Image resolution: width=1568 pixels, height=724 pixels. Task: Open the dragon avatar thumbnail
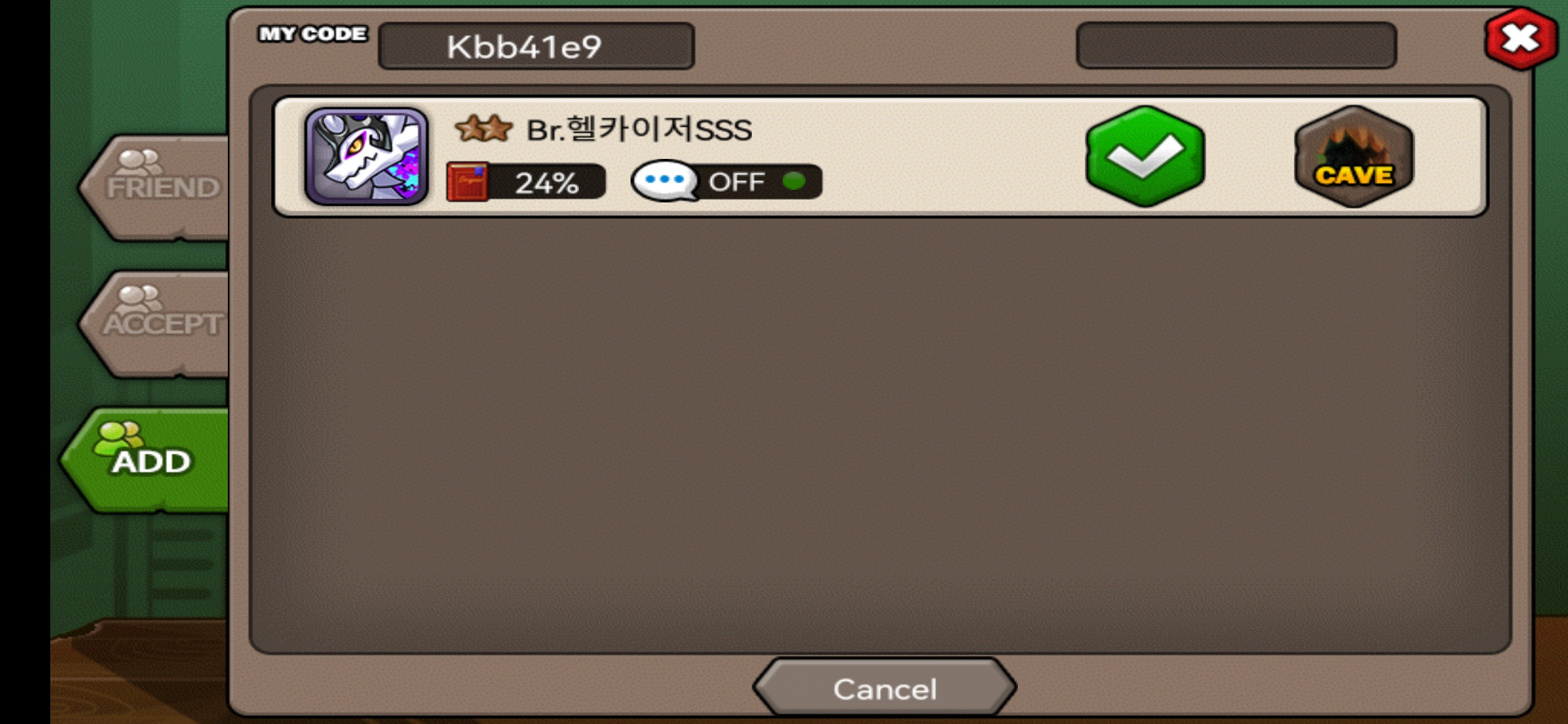tap(366, 156)
